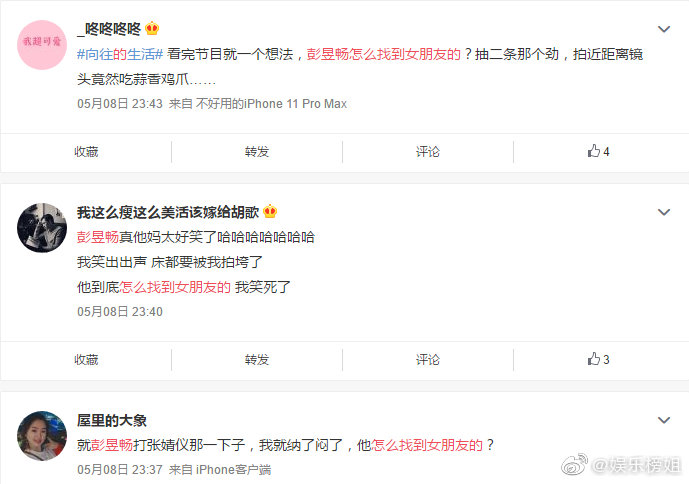Open avatar of 屋里的大象

click(42, 436)
